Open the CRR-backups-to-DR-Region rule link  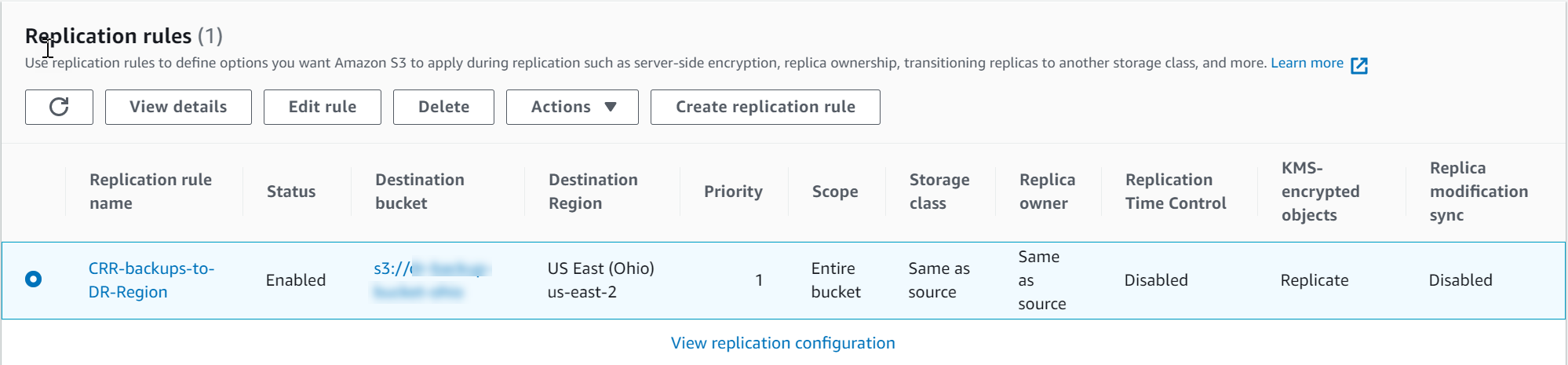click(x=151, y=279)
